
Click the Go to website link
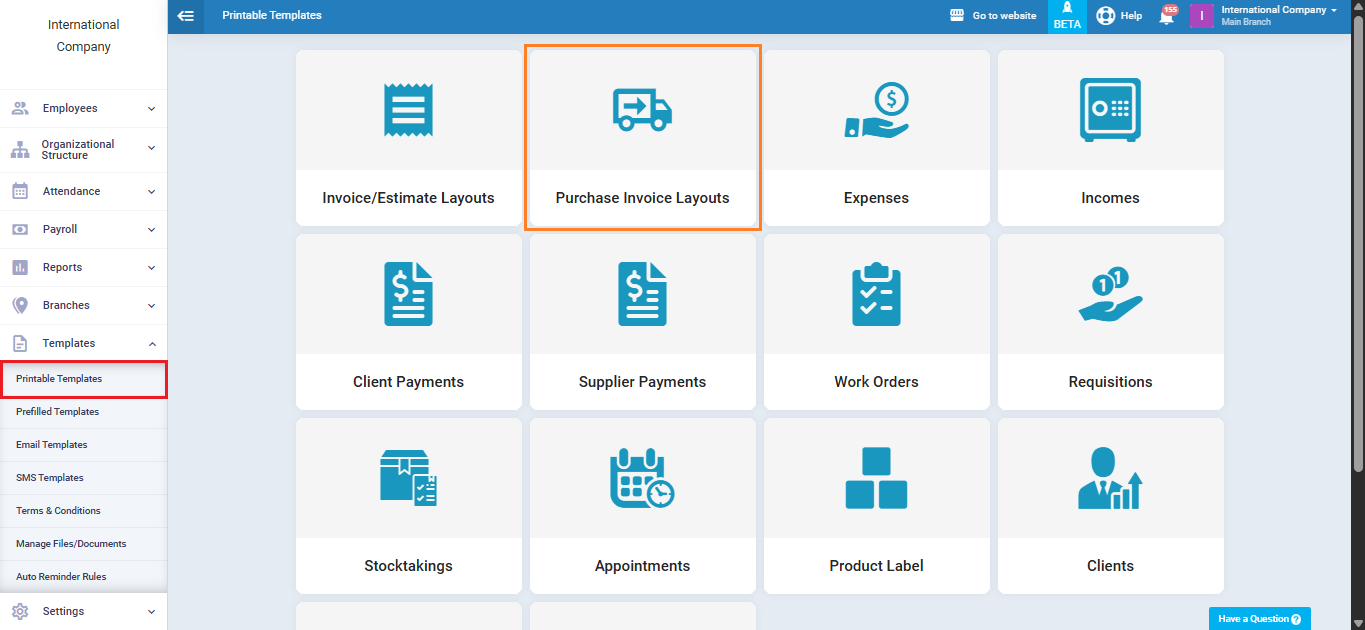993,16
